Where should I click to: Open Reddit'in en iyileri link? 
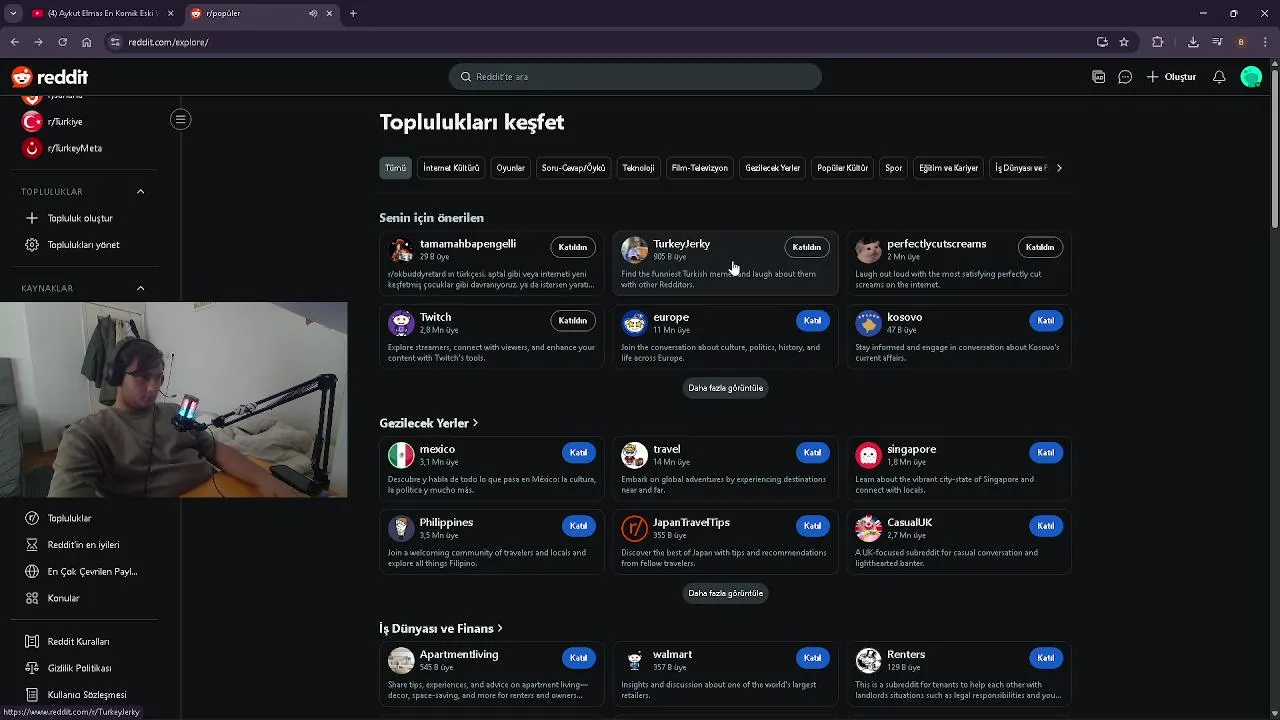click(83, 545)
